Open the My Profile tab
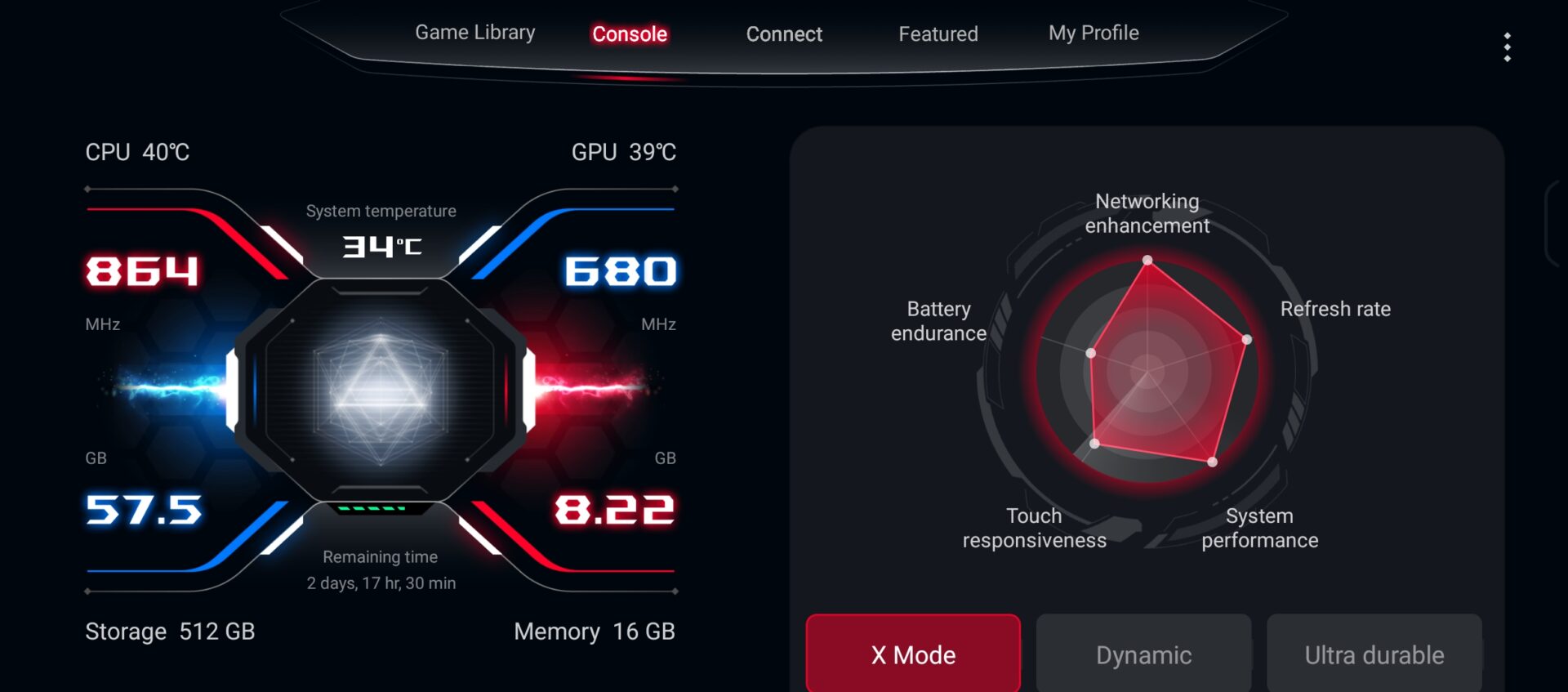Viewport: 1568px width, 692px height. click(x=1094, y=33)
